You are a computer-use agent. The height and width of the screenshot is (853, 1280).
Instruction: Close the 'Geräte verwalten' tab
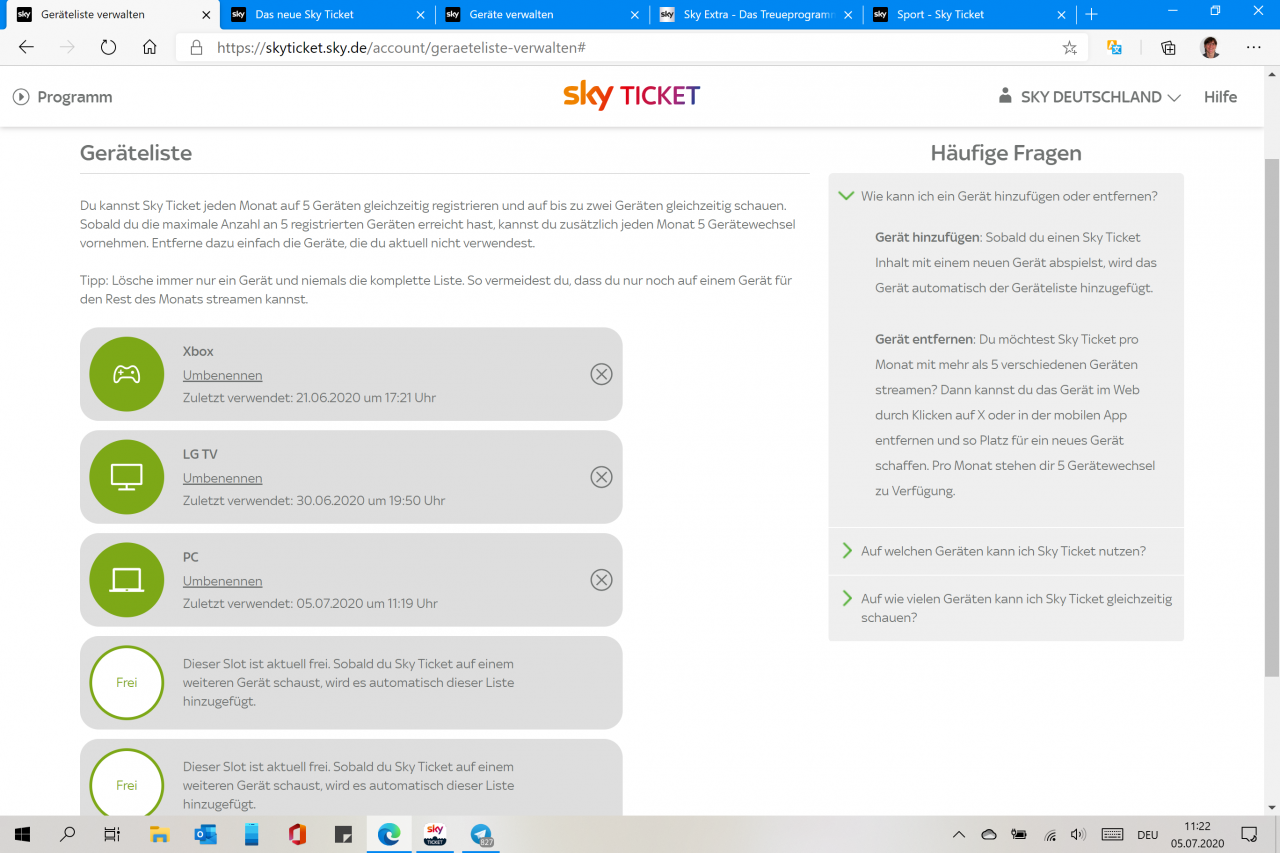634,15
